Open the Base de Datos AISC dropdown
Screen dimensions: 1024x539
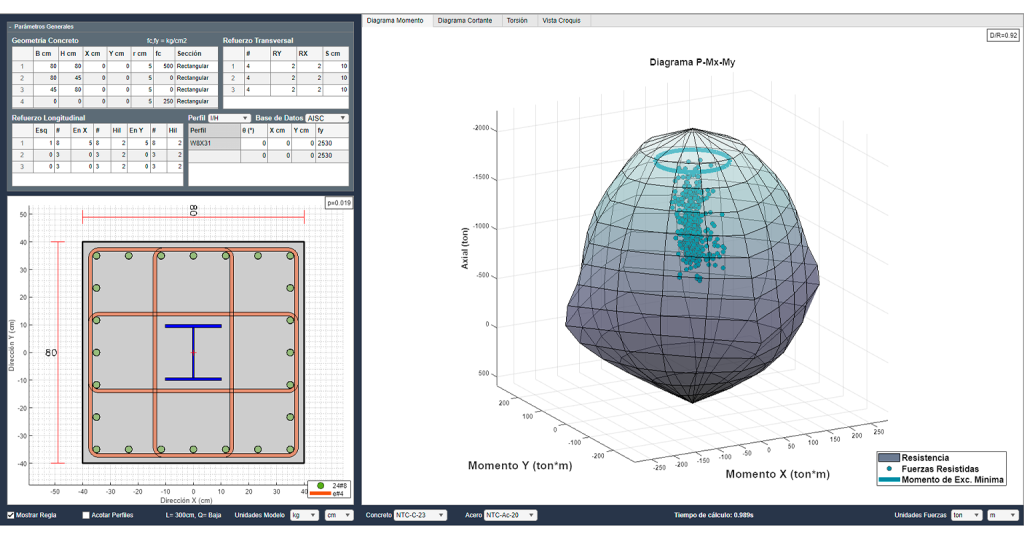click(327, 118)
